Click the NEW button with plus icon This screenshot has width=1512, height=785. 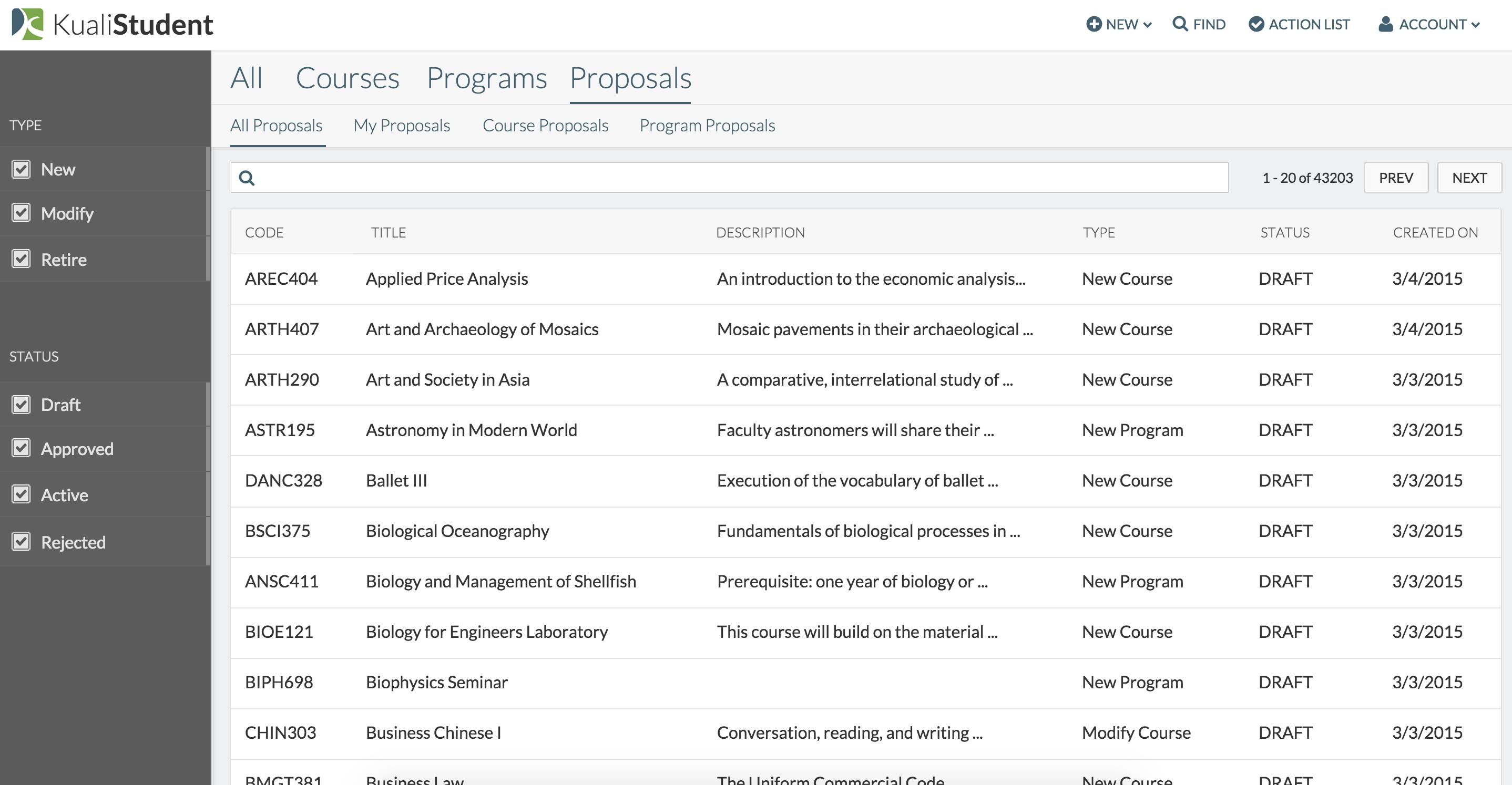pos(1116,25)
